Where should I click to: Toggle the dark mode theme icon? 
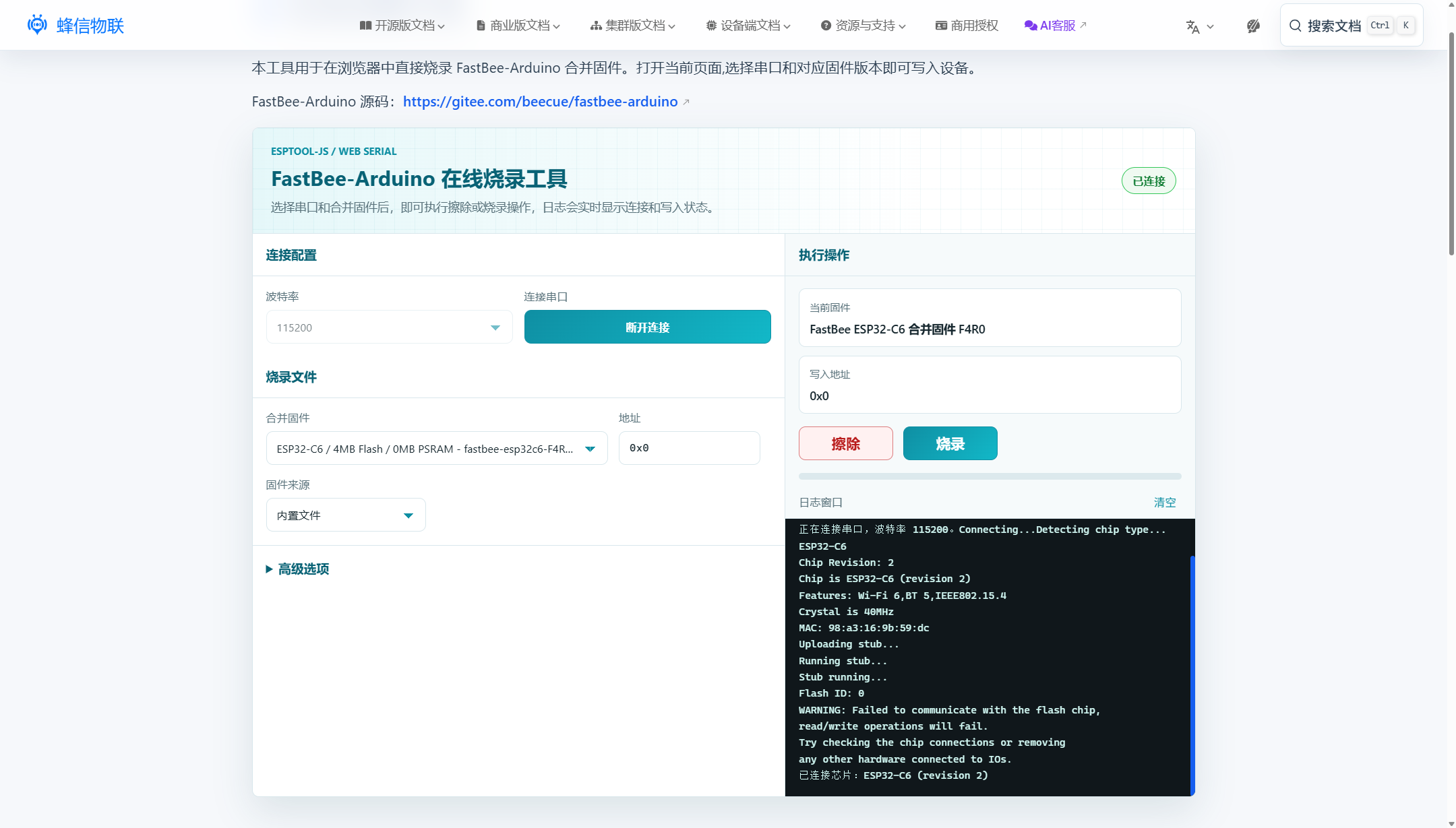point(1253,26)
